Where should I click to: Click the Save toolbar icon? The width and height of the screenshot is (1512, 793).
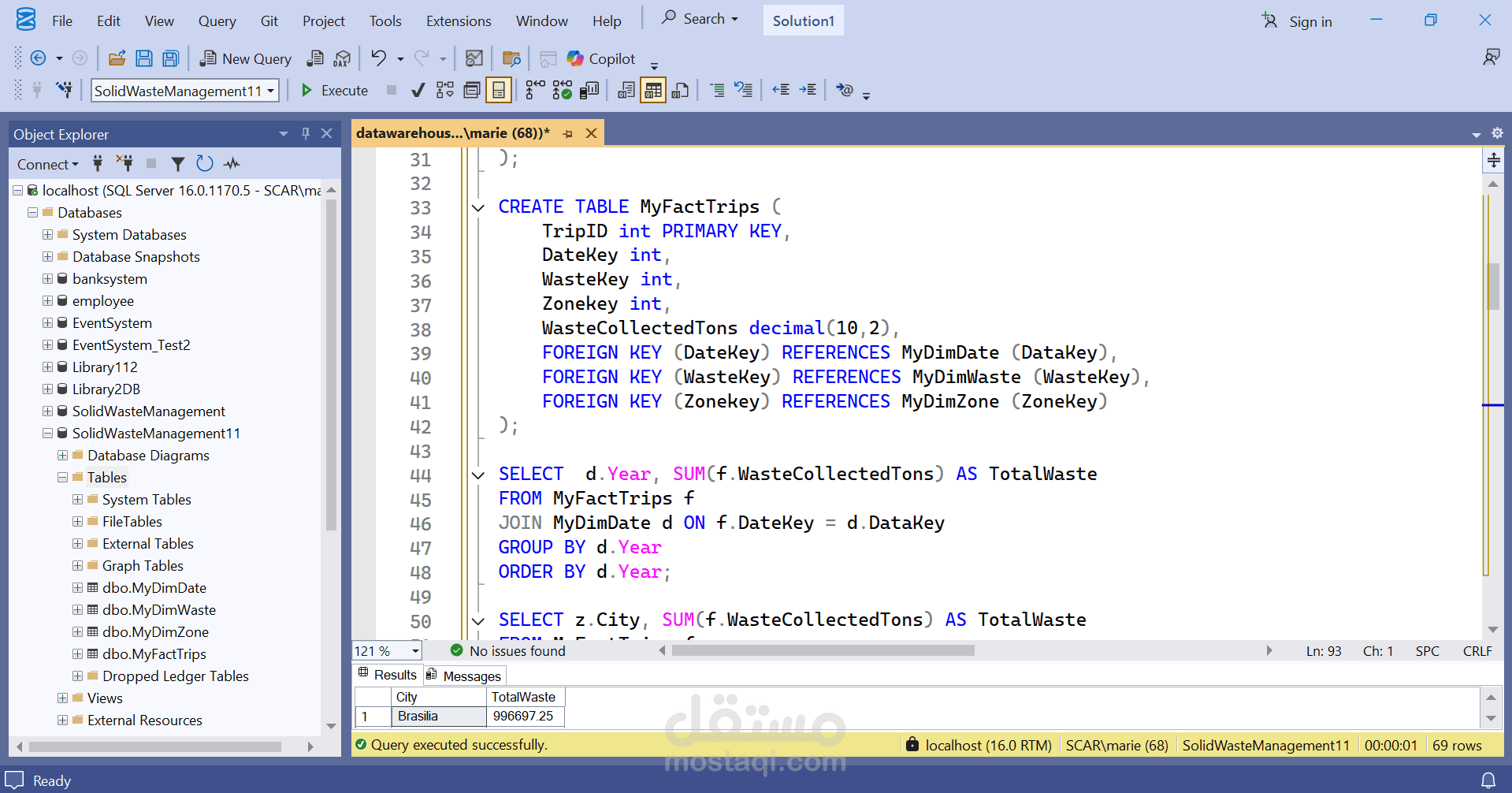[144, 58]
